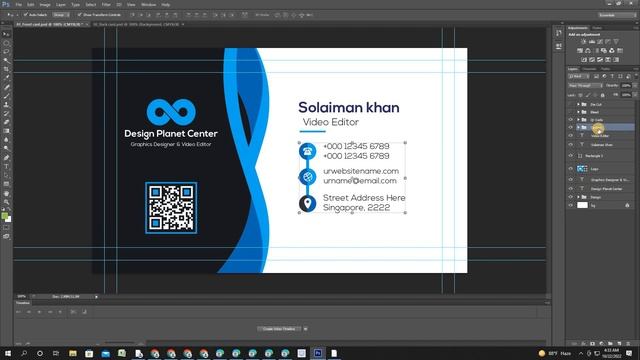Image resolution: width=640 pixels, height=360 pixels.
Task: Add an Invert adjustment
Action: tap(584, 60)
